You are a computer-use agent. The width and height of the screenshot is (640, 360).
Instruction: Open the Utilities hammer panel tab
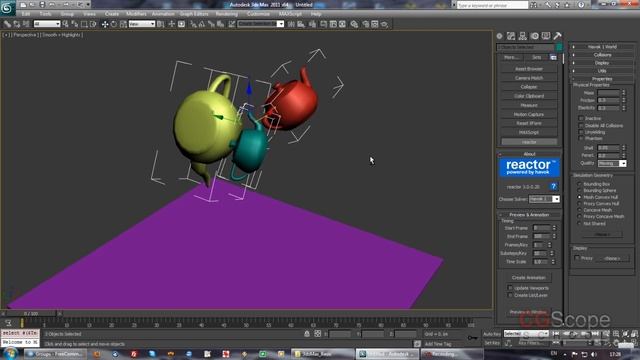557,36
